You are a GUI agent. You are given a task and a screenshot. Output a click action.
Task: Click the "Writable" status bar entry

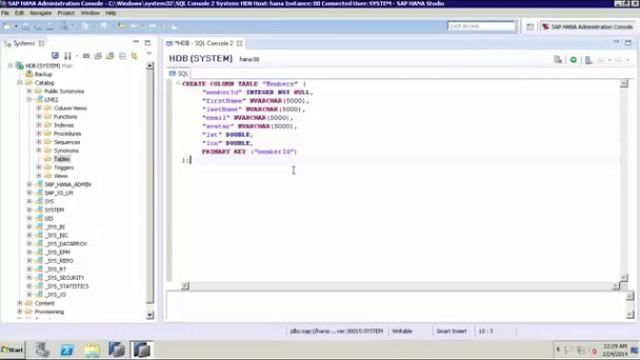click(402, 331)
